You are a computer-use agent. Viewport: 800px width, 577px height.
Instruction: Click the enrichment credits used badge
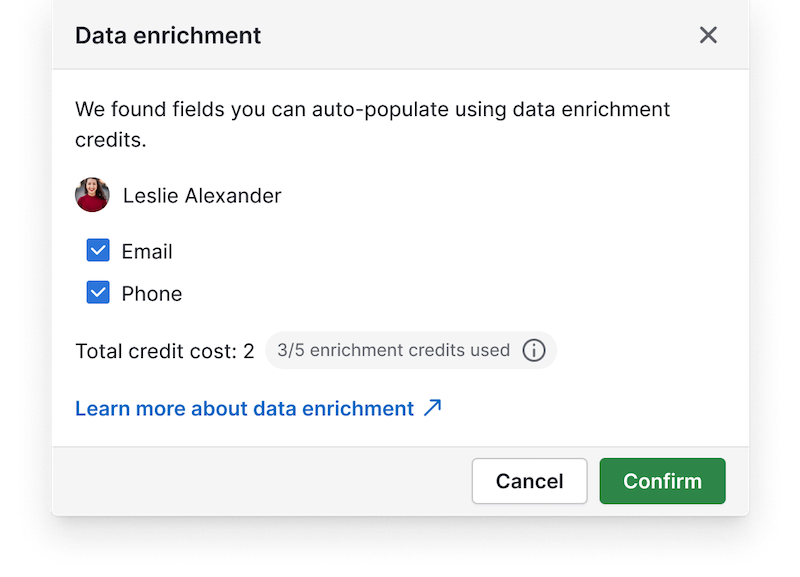pyautogui.click(x=411, y=350)
